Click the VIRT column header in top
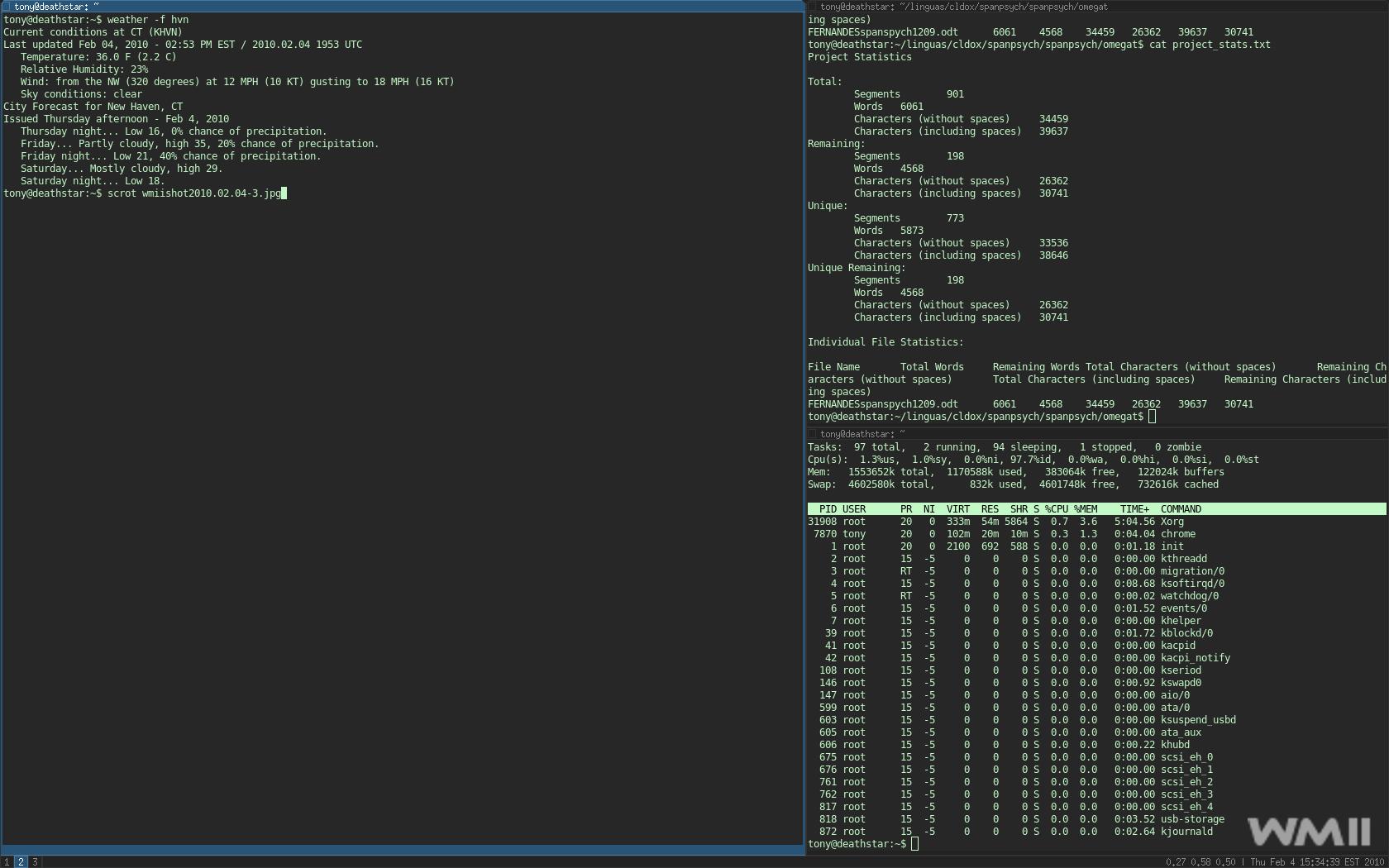The height and width of the screenshot is (868, 1389). [x=958, y=509]
